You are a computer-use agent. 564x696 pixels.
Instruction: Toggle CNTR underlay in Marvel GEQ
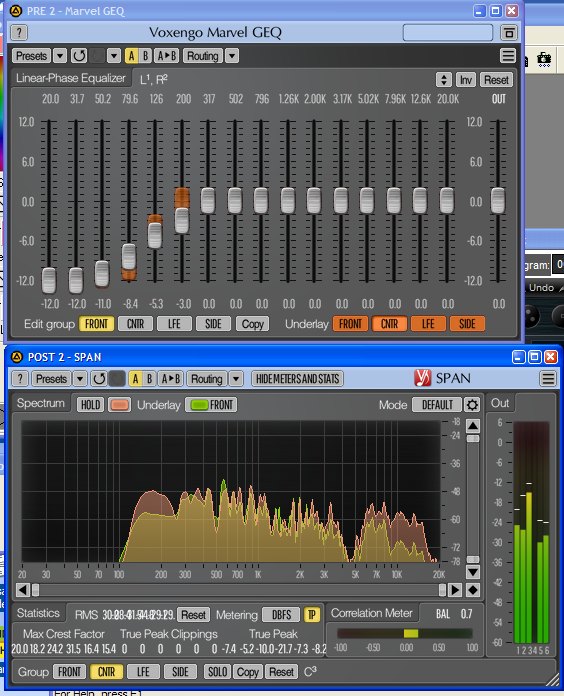pyautogui.click(x=389, y=324)
